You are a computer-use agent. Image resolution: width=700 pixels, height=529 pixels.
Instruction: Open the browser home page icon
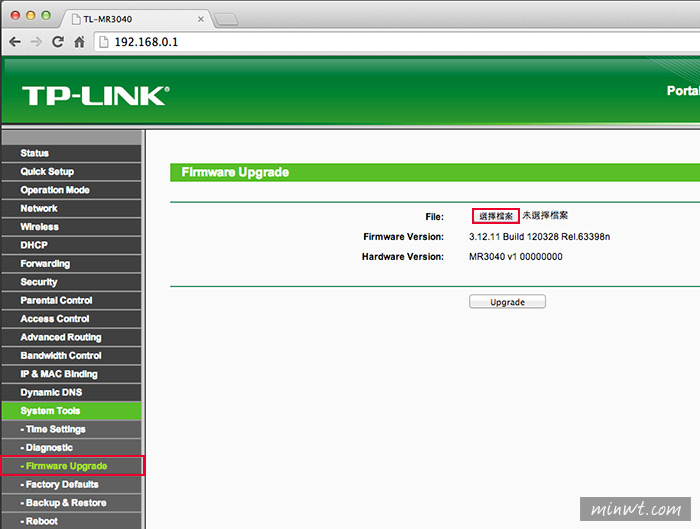(x=79, y=42)
